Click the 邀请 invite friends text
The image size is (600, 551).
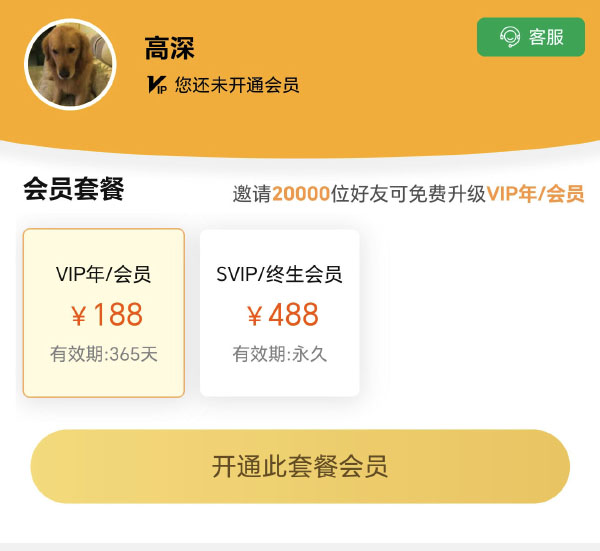[x=253, y=194]
